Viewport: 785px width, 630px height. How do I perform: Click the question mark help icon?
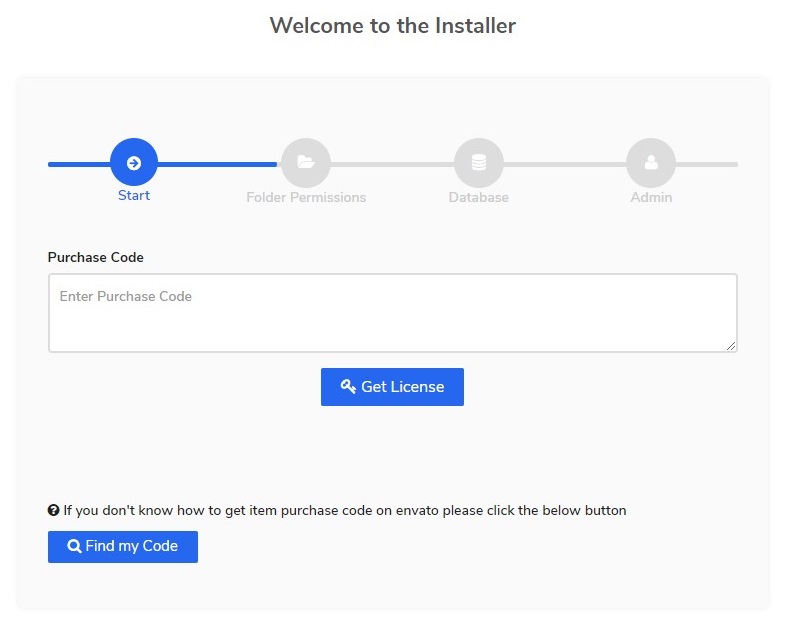click(54, 510)
